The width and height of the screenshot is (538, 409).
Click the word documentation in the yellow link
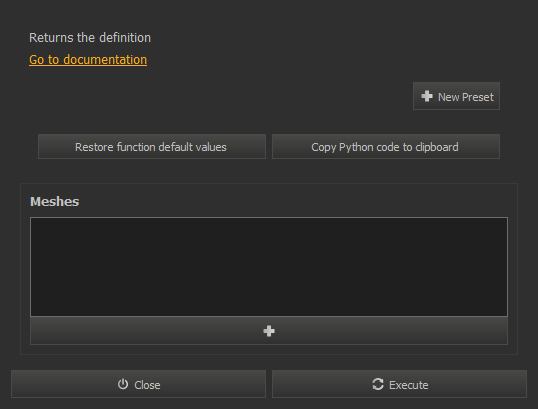coord(105,59)
